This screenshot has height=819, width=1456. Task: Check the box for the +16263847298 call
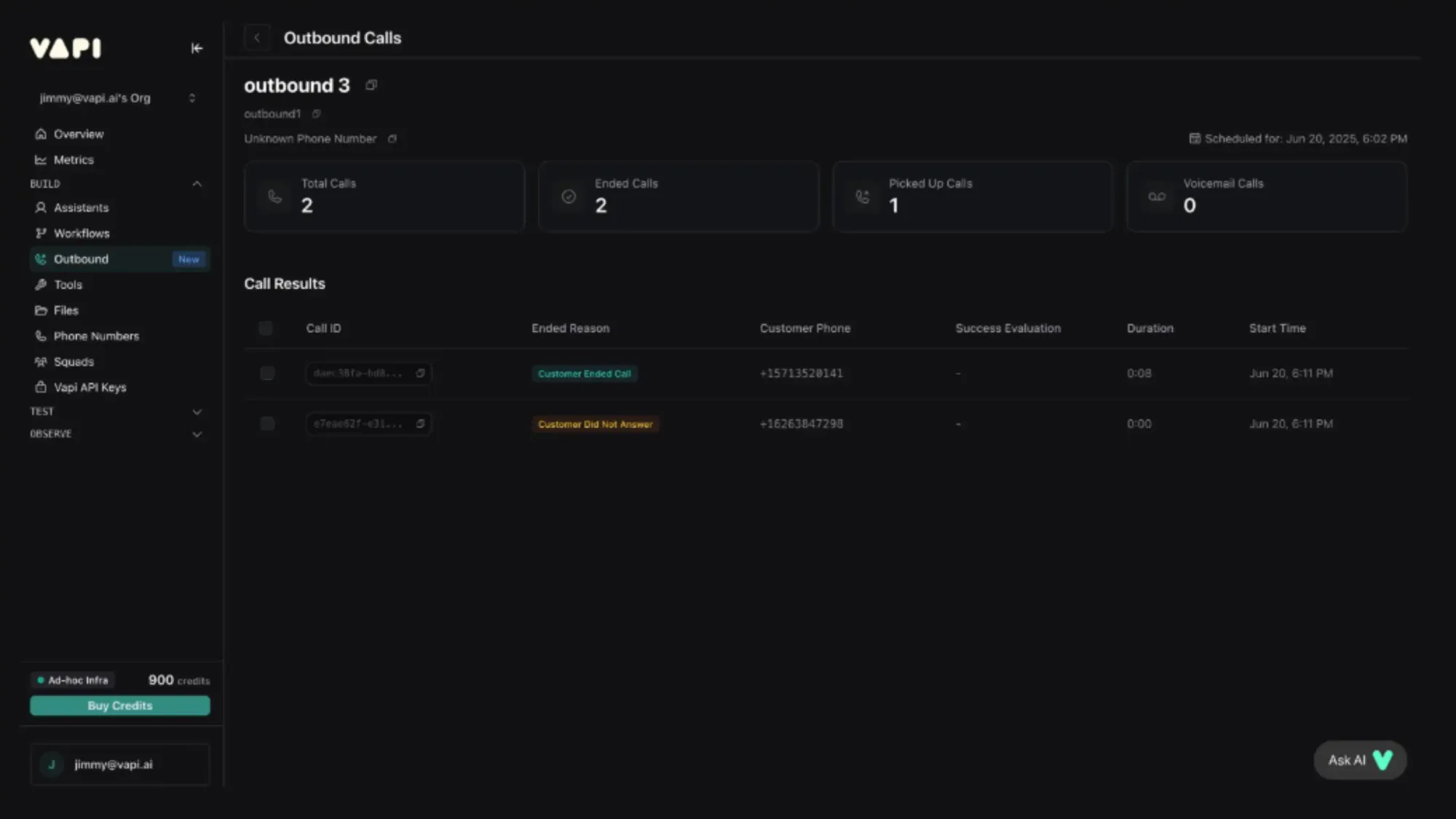pyautogui.click(x=267, y=424)
